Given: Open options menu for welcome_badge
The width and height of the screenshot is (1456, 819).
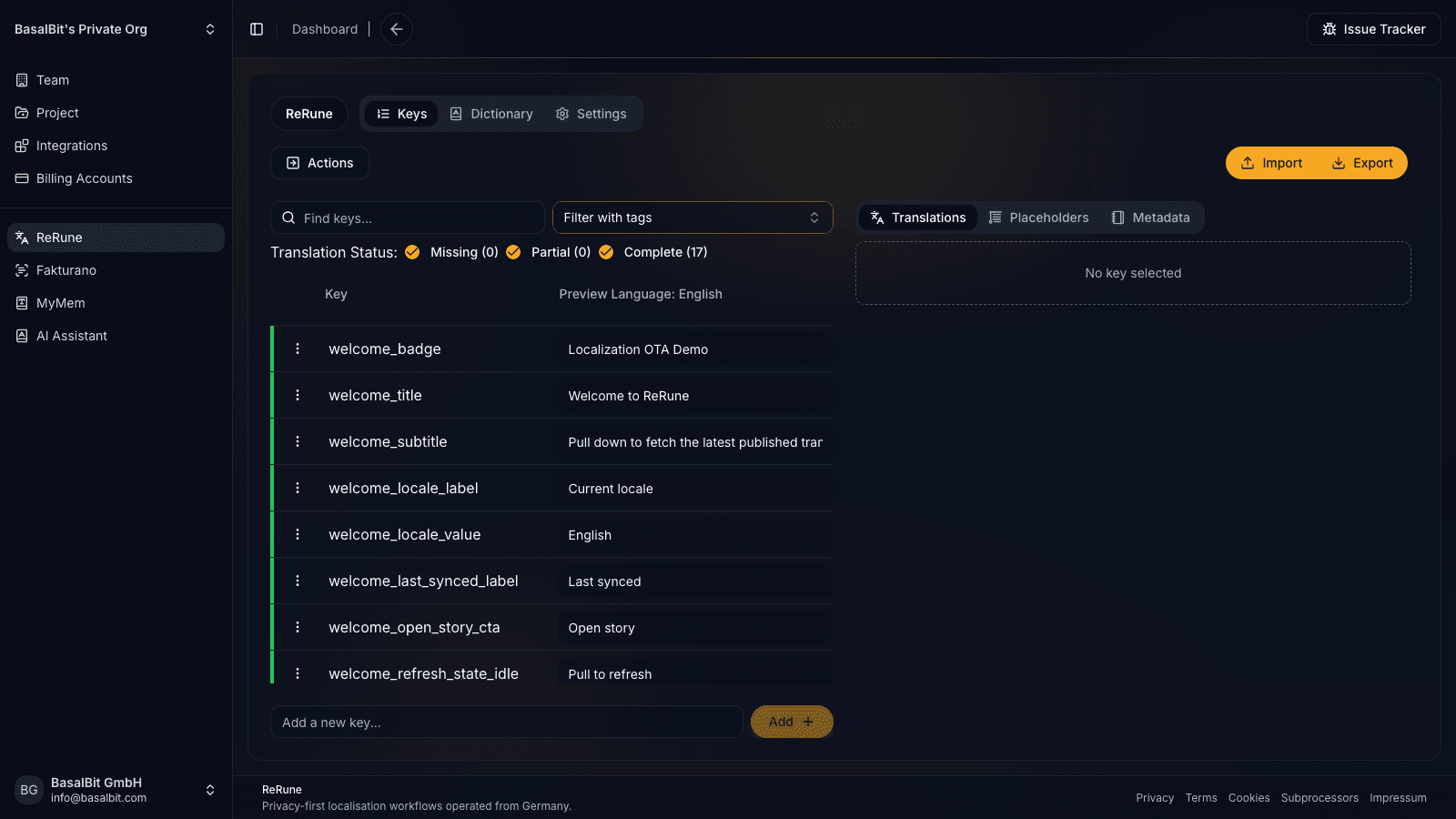Looking at the screenshot, I should pos(298,349).
